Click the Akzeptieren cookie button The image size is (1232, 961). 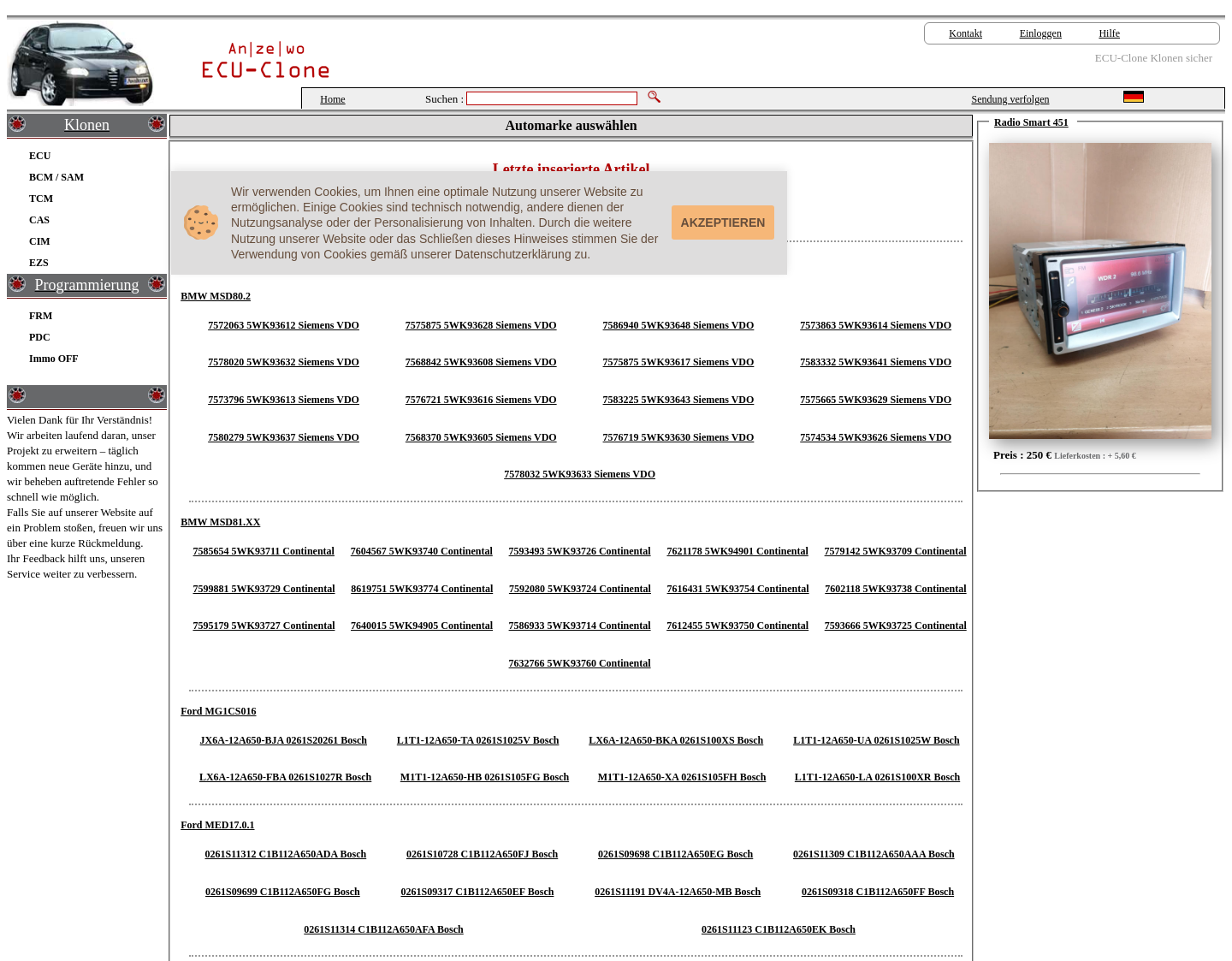[723, 222]
